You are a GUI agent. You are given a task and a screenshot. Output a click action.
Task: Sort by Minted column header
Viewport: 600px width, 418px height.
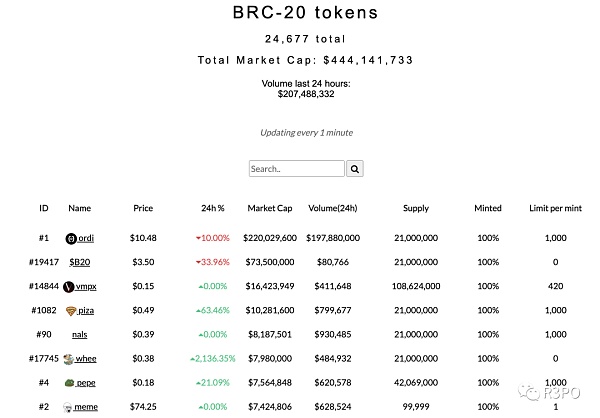click(x=488, y=208)
